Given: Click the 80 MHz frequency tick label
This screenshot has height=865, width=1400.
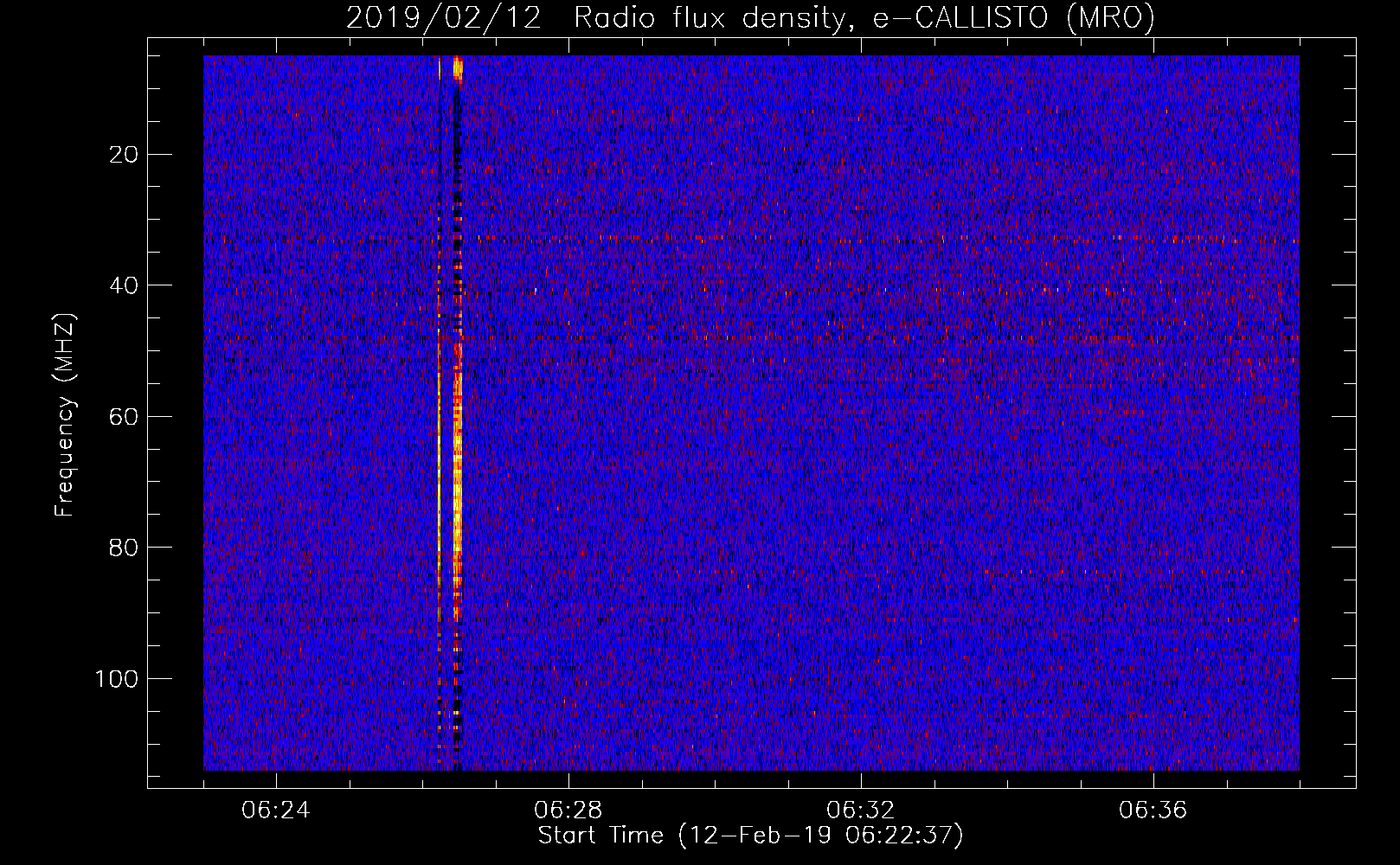Looking at the screenshot, I should point(125,548).
